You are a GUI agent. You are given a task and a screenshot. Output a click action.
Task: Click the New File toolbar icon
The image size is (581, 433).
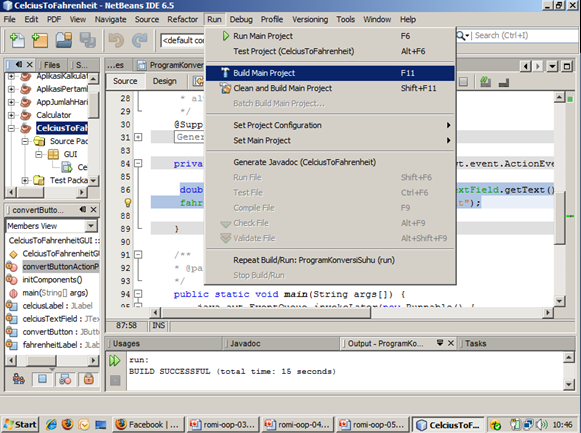tap(17, 40)
